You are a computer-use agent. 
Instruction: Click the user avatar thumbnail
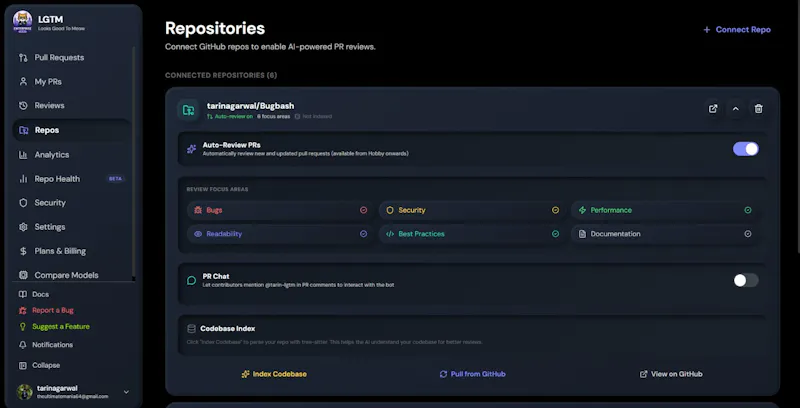24,392
